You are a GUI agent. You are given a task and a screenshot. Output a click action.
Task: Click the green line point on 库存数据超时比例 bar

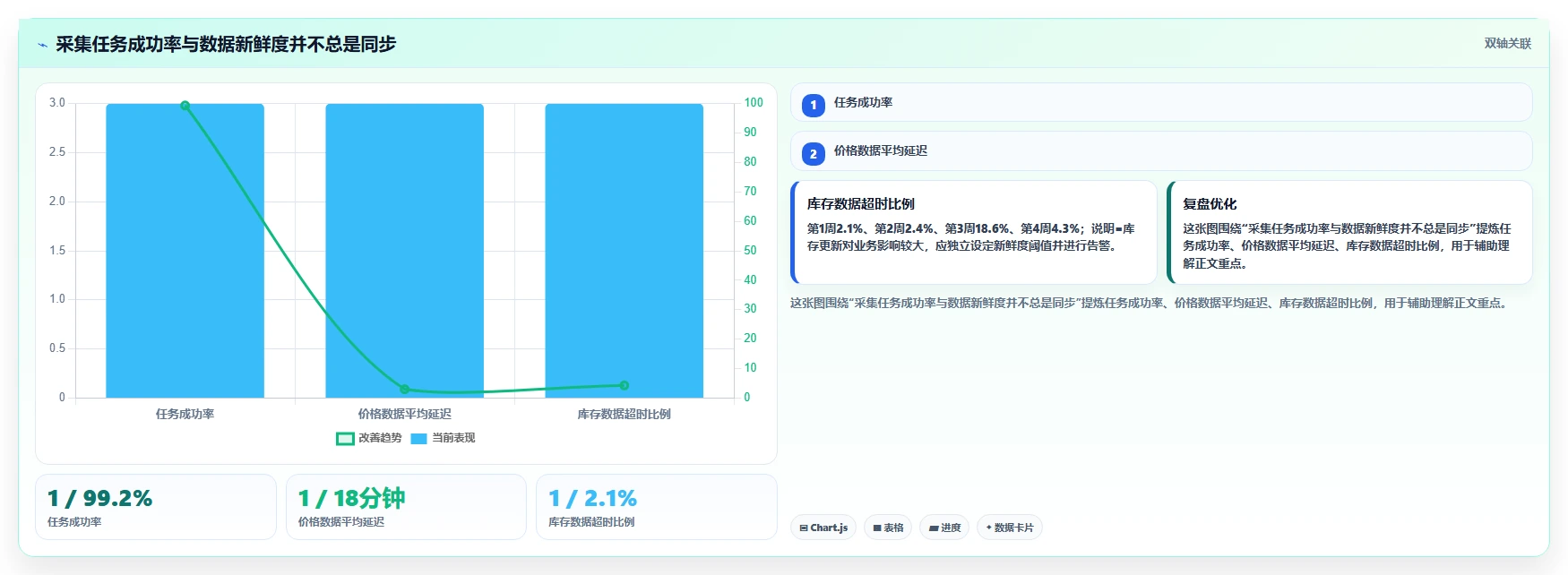(x=624, y=385)
